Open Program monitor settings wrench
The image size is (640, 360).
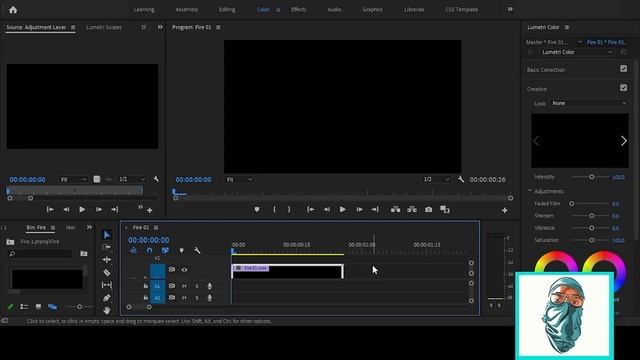tap(461, 179)
